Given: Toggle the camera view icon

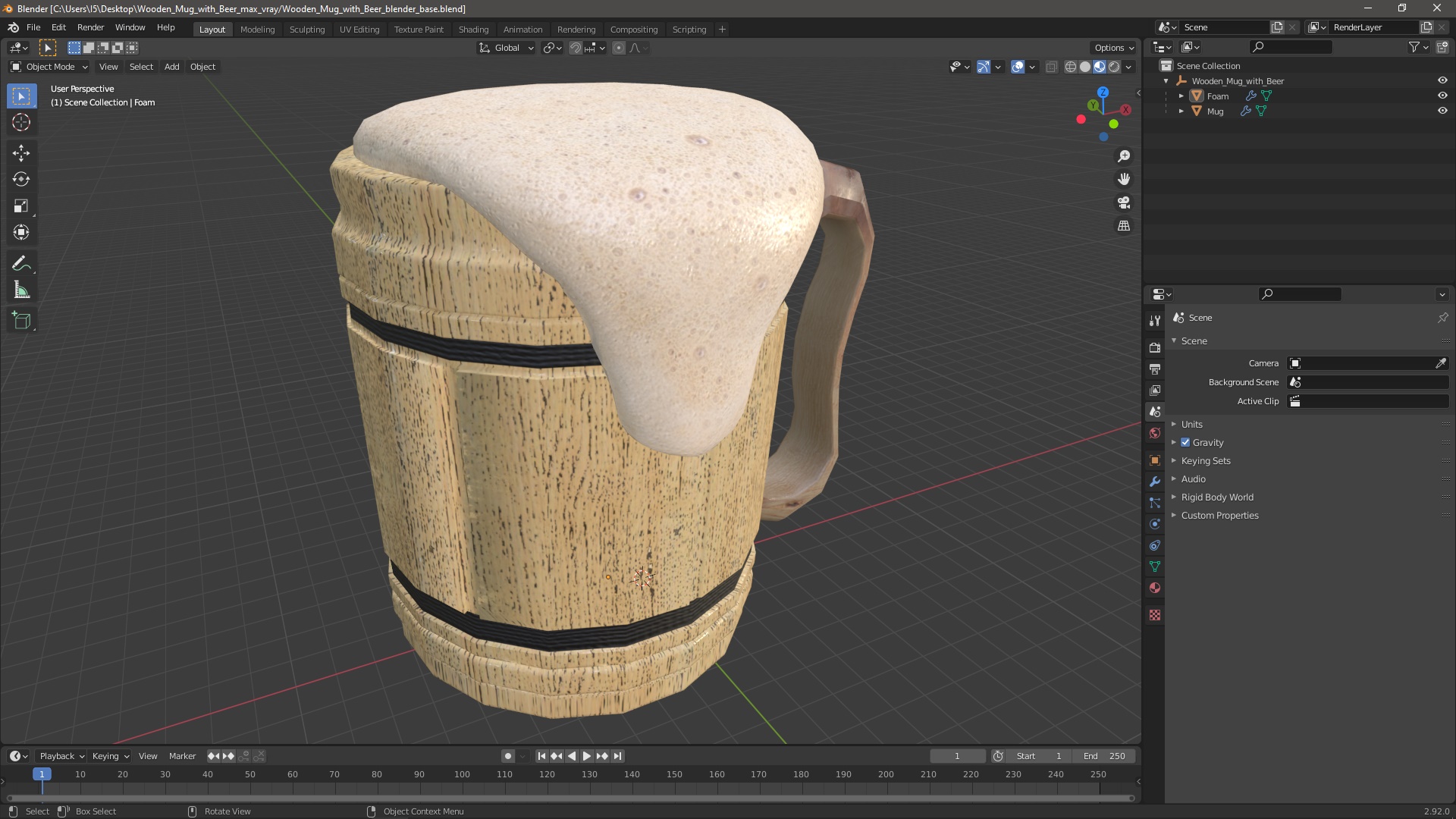Looking at the screenshot, I should (x=1124, y=202).
